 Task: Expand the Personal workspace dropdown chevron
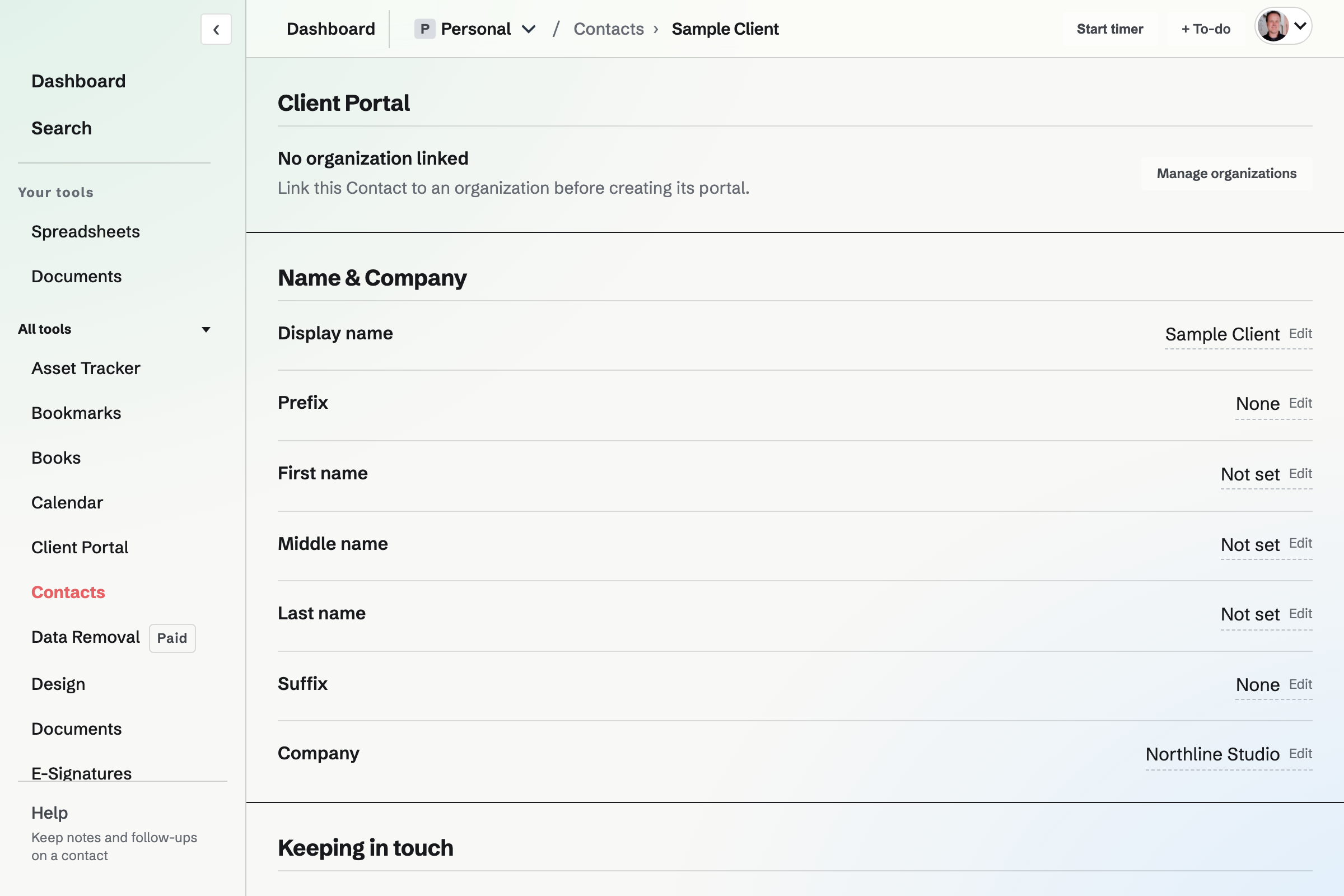tap(529, 29)
